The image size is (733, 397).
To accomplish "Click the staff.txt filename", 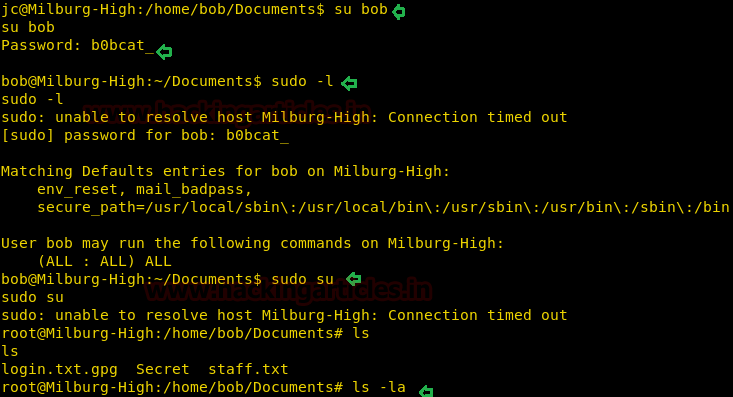I will pos(248,369).
